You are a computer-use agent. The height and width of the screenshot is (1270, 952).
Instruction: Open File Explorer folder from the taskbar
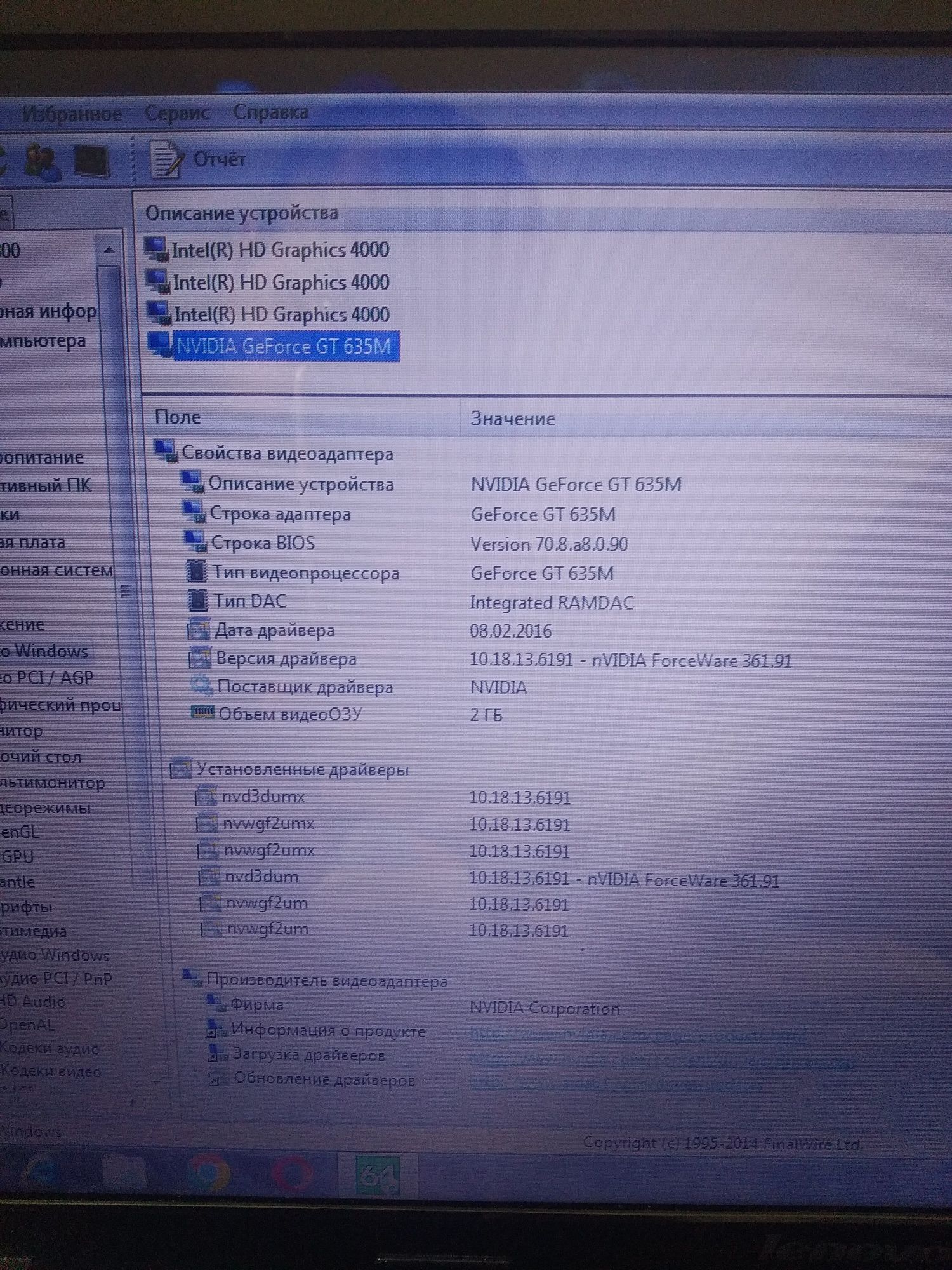[125, 1173]
